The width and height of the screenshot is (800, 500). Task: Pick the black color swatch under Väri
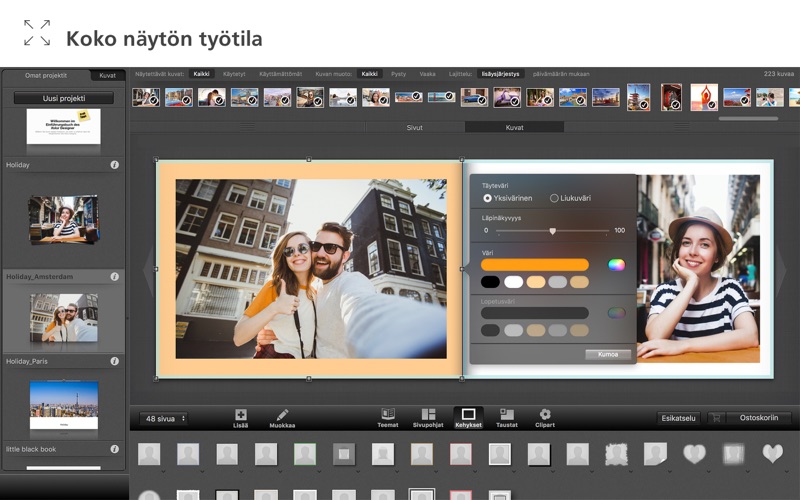(490, 282)
